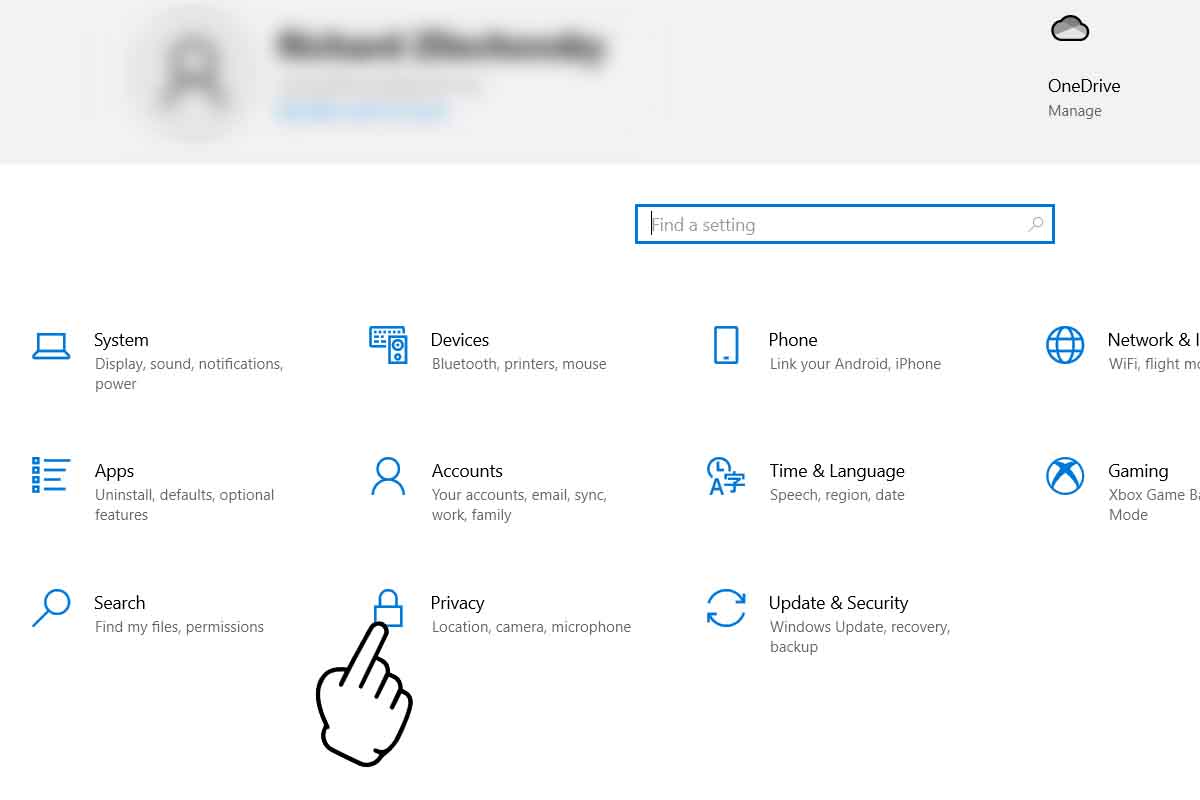This screenshot has width=1200, height=800.
Task: Open the Update & Security title
Action: 839,603
